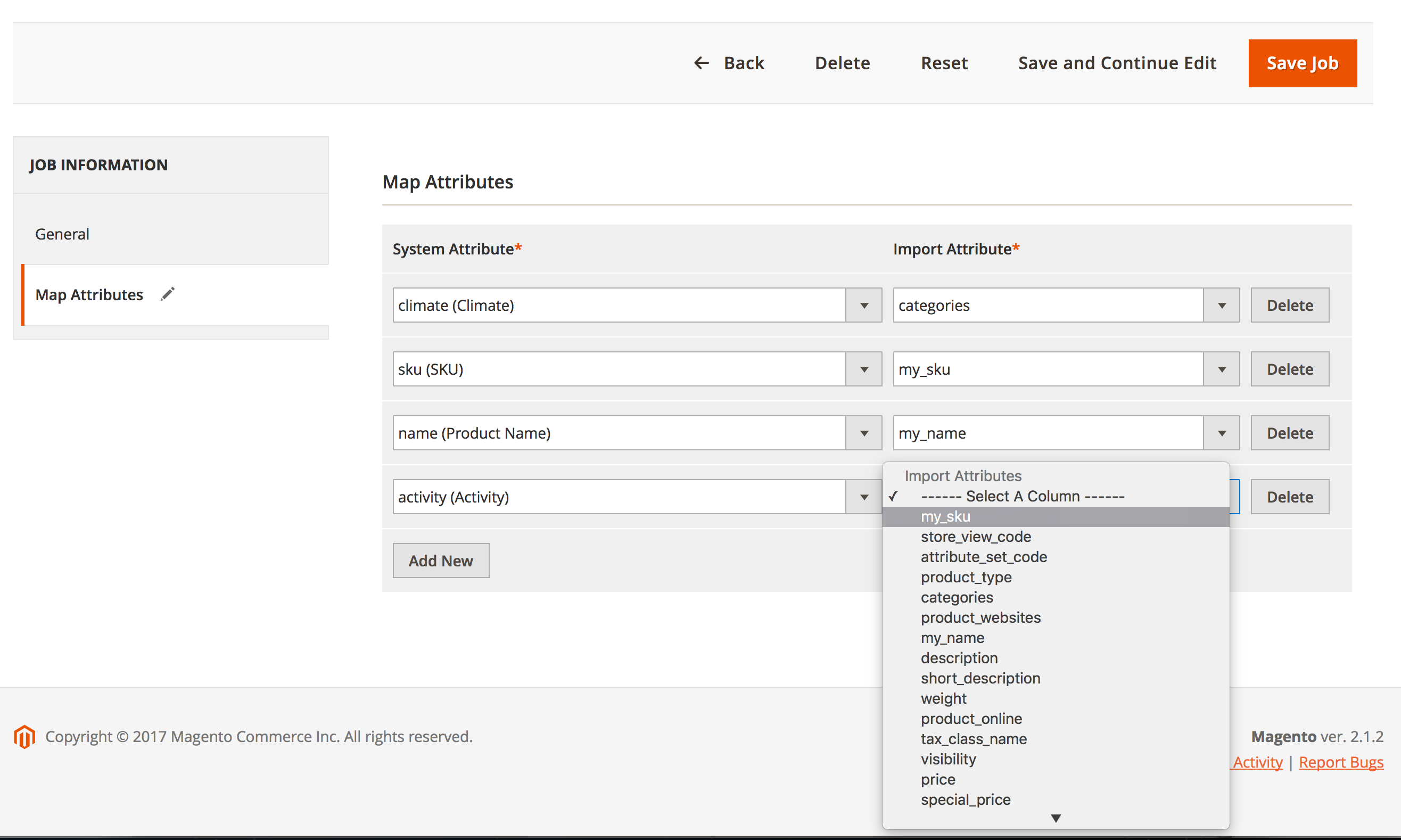Click the checkmark next to Select A Column option

click(x=894, y=495)
